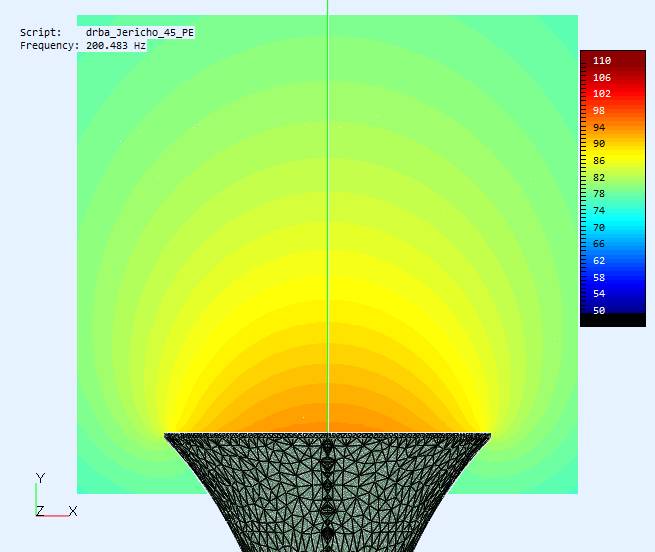Click the 74 legend value

(x=599, y=210)
